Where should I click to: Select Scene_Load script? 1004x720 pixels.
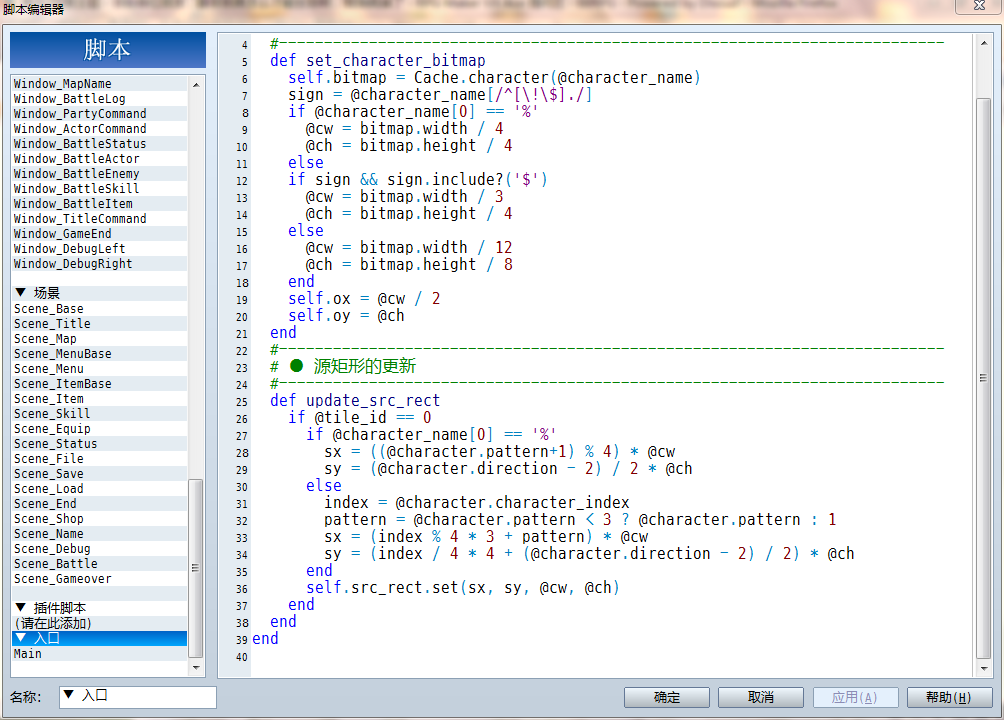[100, 489]
